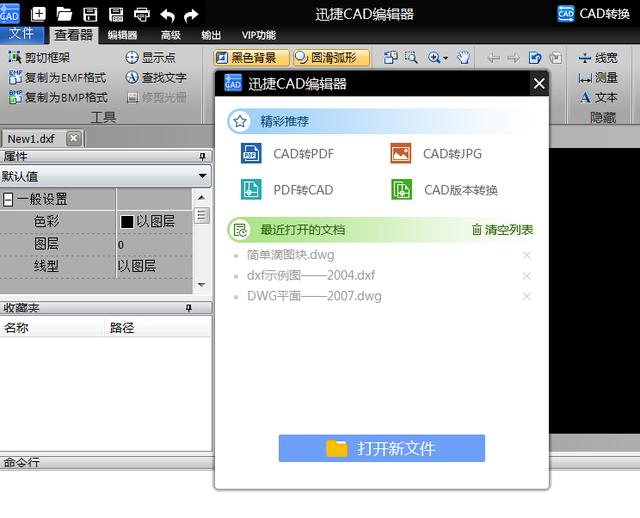Click the 打开新文件 button

(382, 448)
